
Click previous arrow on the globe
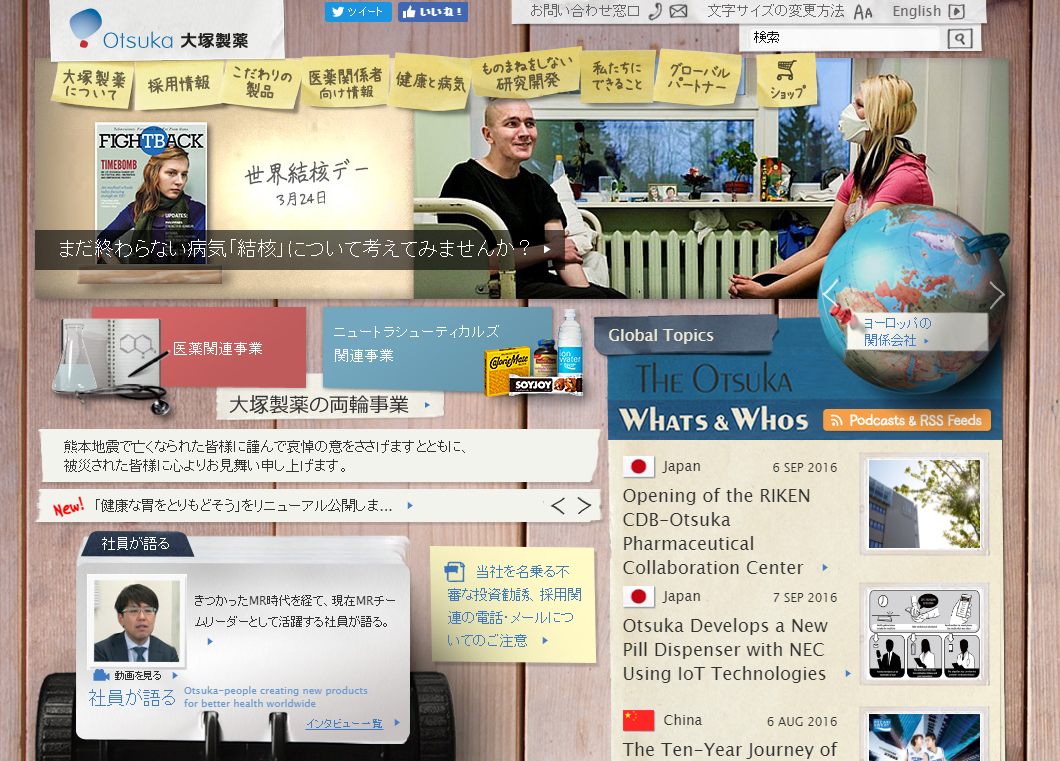click(830, 295)
